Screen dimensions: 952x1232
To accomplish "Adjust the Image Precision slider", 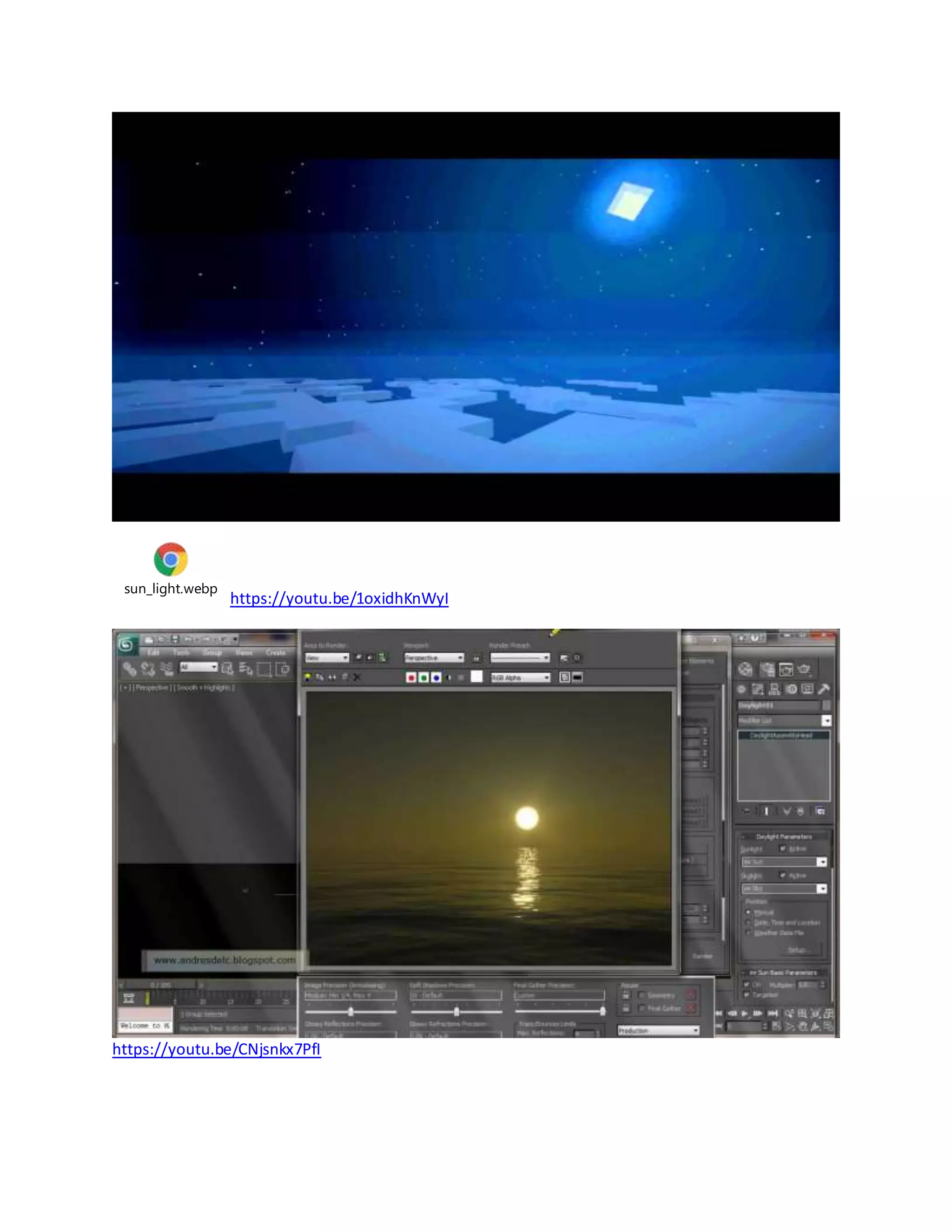I will click(351, 1012).
